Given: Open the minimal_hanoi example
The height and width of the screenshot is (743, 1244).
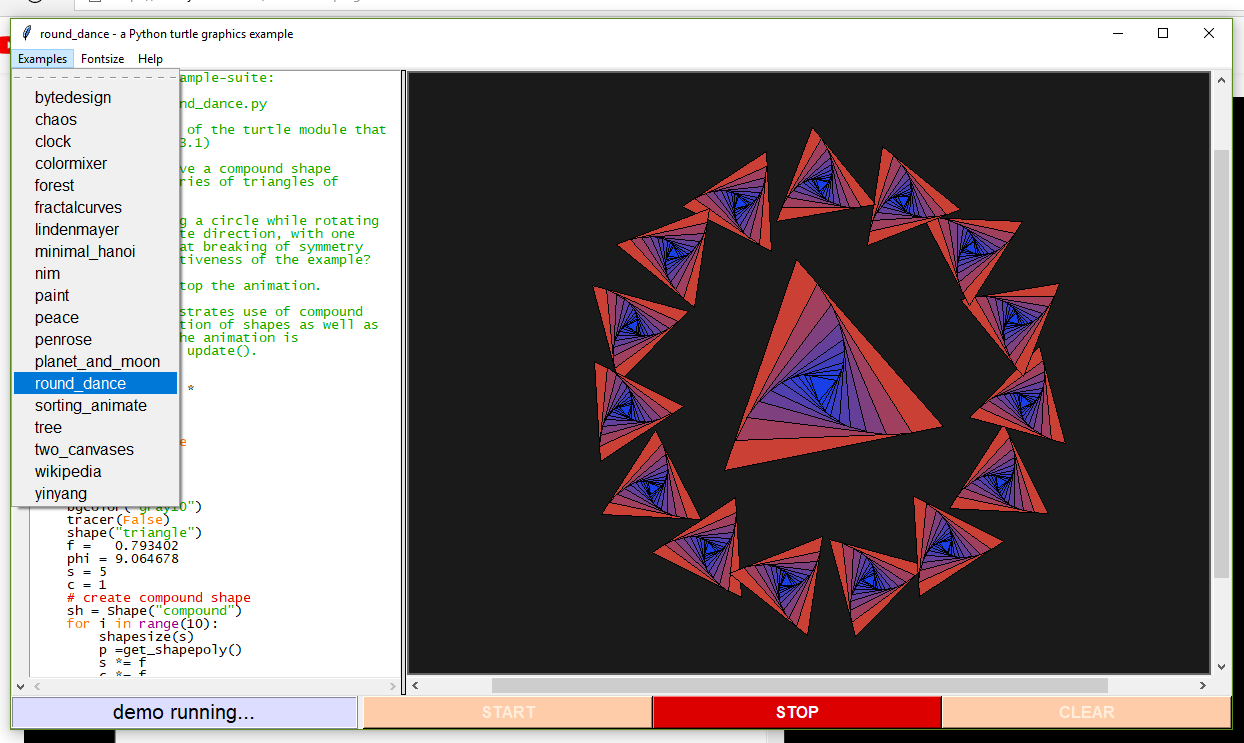Looking at the screenshot, I should [85, 252].
